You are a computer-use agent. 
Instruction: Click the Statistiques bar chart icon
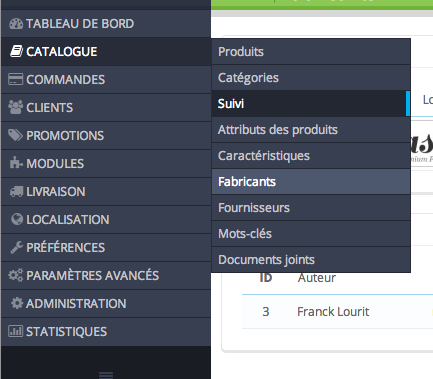click(x=15, y=331)
